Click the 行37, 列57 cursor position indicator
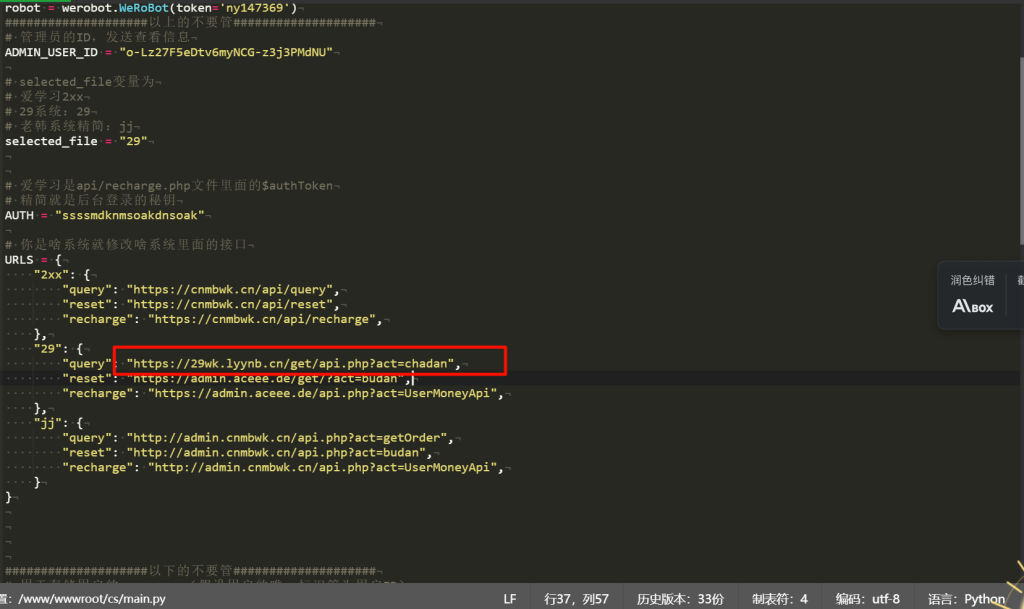 coord(576,599)
